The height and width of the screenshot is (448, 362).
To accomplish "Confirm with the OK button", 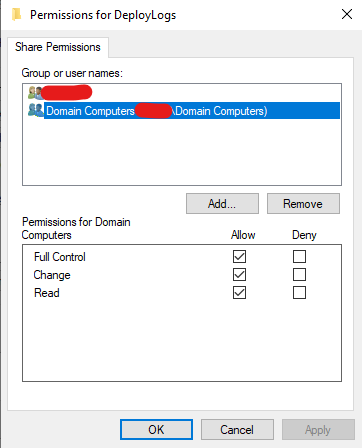I will coord(156,429).
